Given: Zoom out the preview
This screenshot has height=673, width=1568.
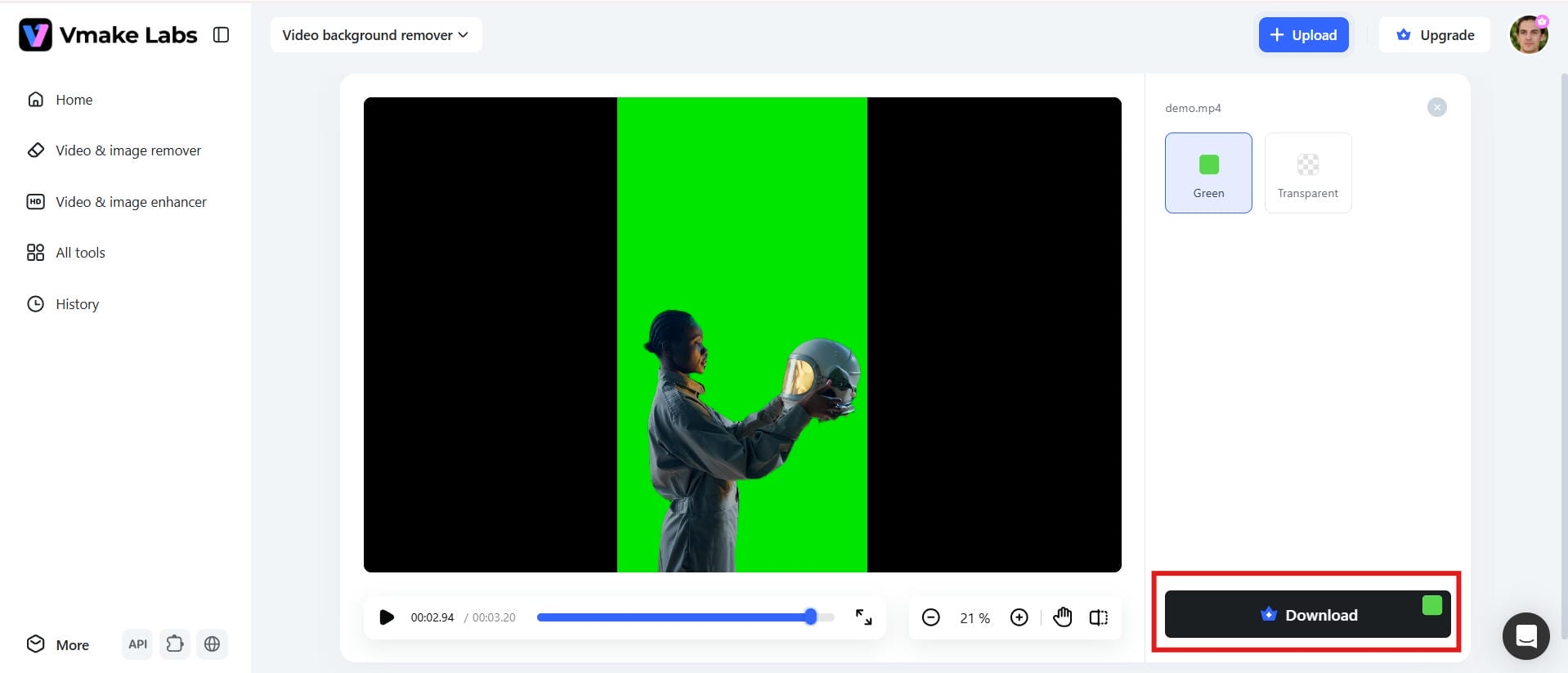Looking at the screenshot, I should pos(930,617).
